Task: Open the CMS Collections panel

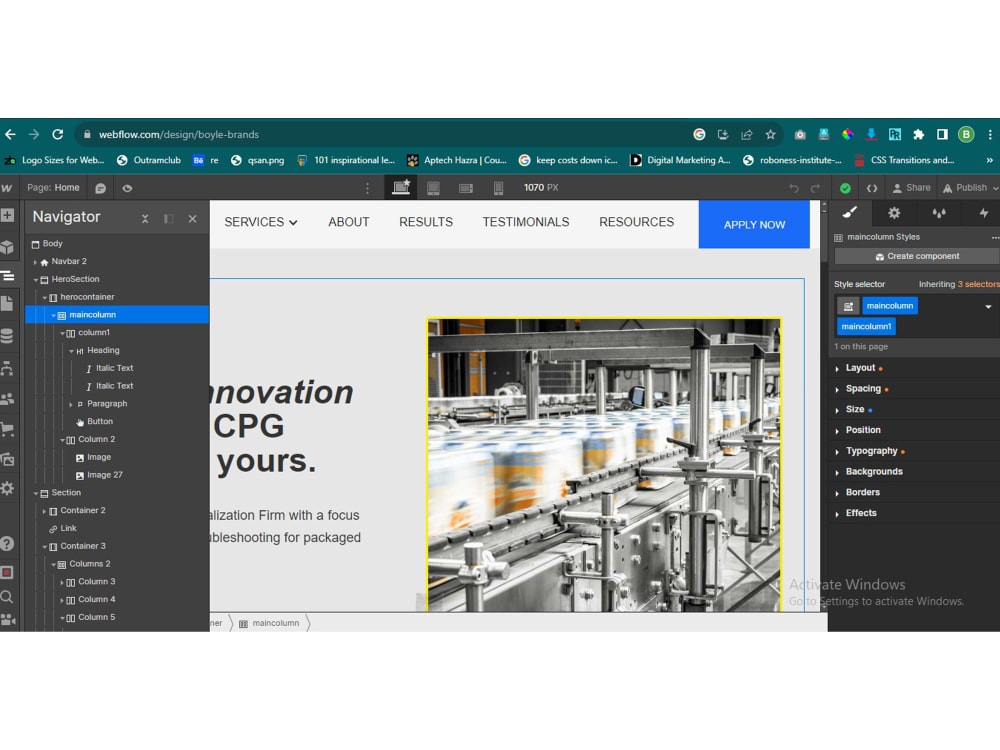Action: 7,336
